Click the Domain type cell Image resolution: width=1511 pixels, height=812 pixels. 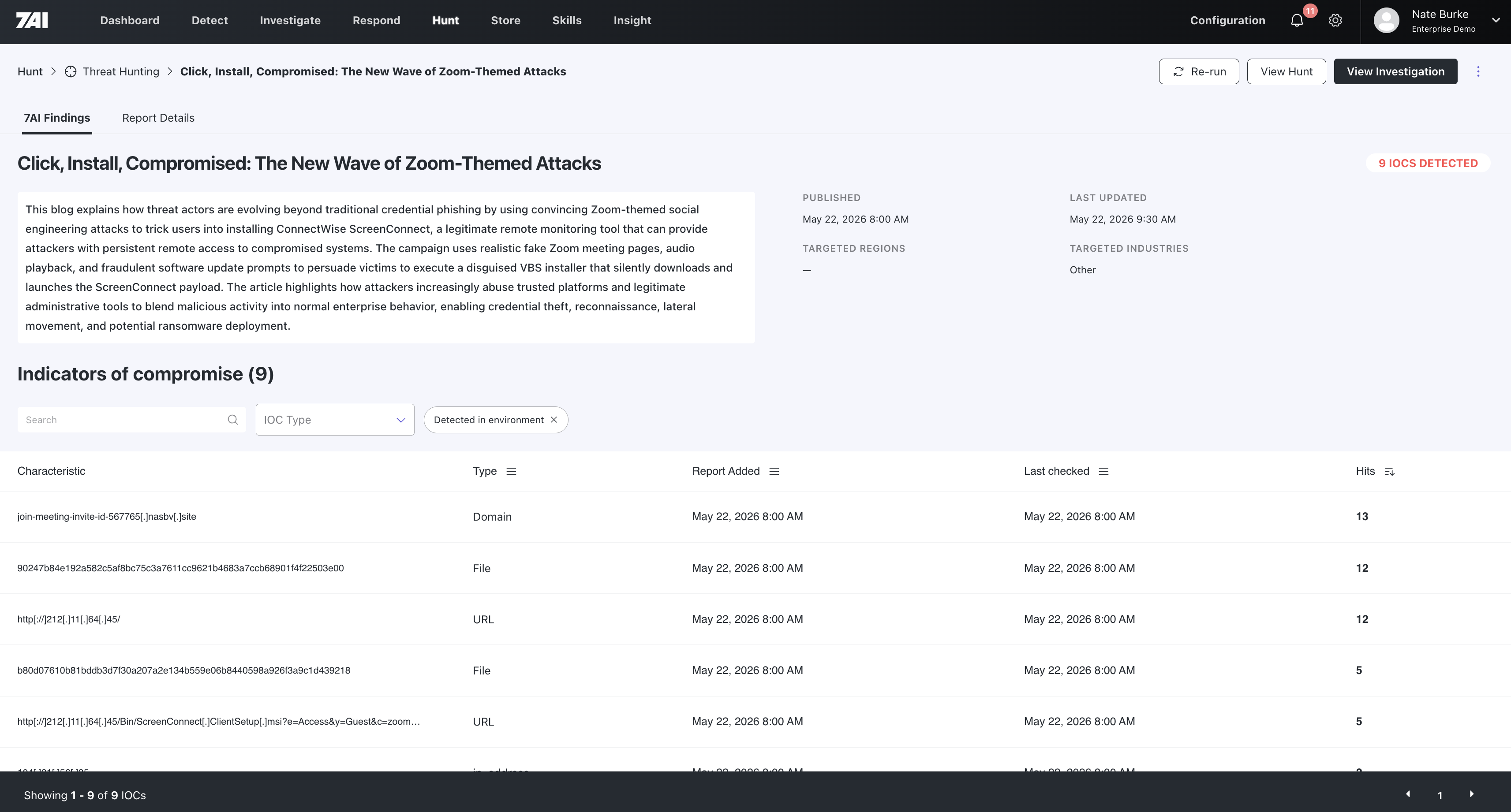(x=492, y=517)
